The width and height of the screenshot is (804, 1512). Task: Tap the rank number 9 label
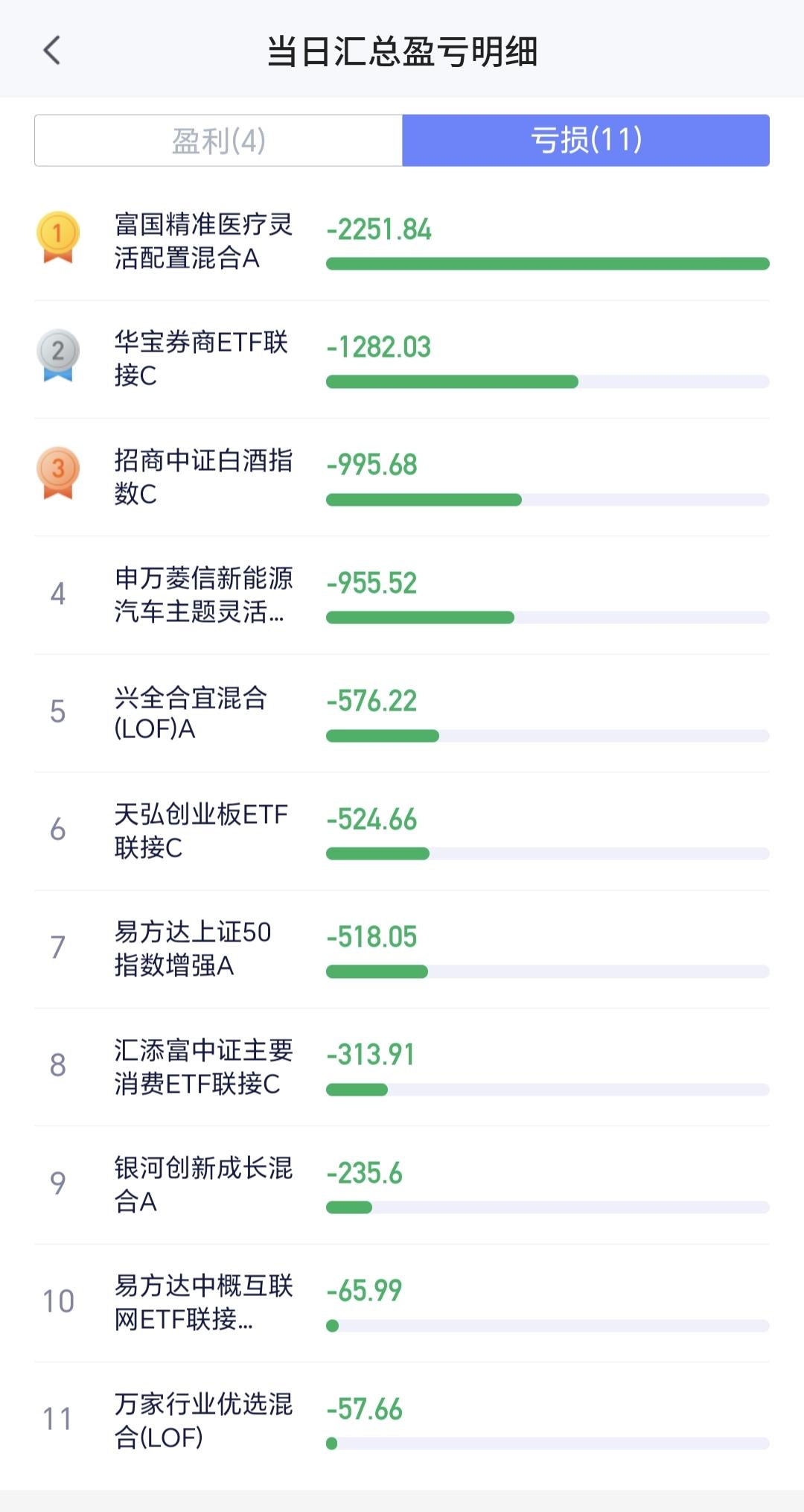pyautogui.click(x=58, y=1183)
